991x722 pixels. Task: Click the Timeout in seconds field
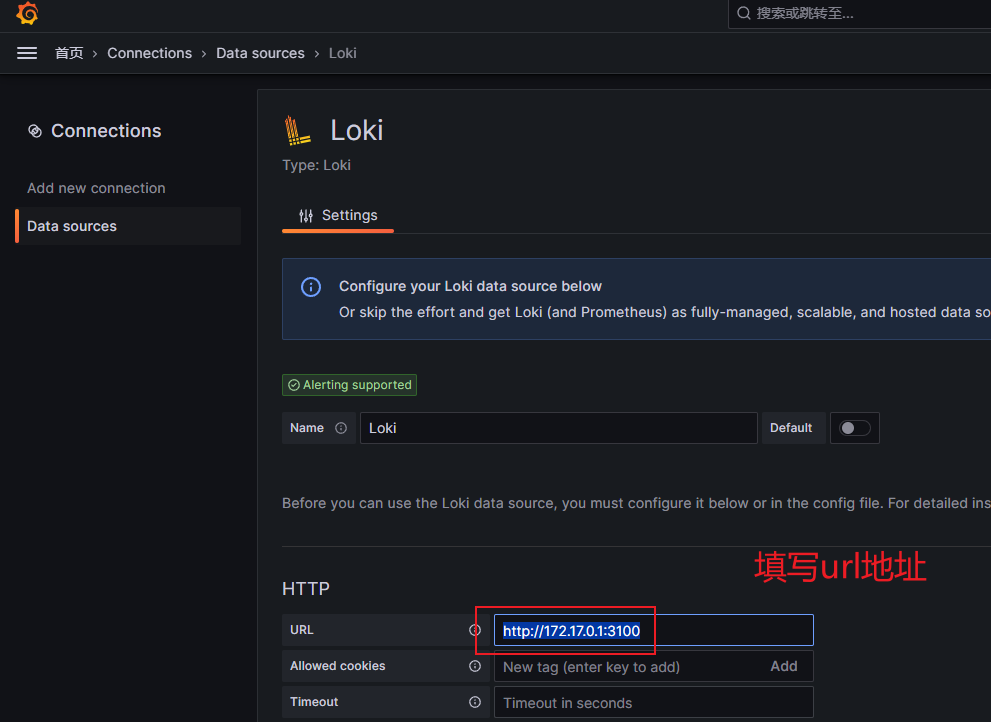point(653,702)
